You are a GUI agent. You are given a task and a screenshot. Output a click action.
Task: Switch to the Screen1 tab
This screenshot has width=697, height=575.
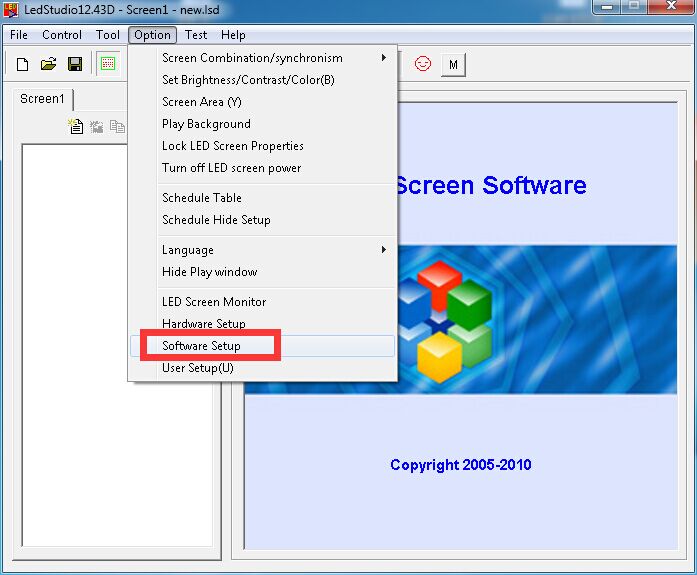43,99
